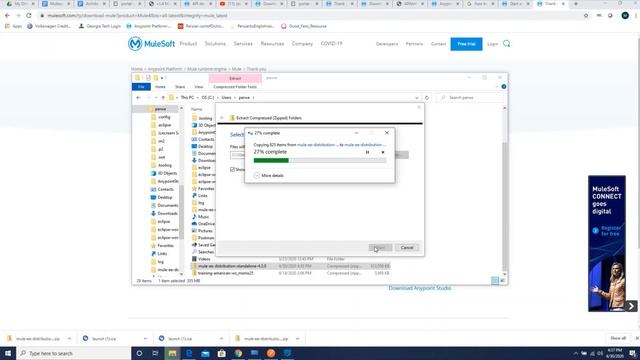Select the pense folder in navigation tree
The width and height of the screenshot is (640, 360).
tap(160, 109)
